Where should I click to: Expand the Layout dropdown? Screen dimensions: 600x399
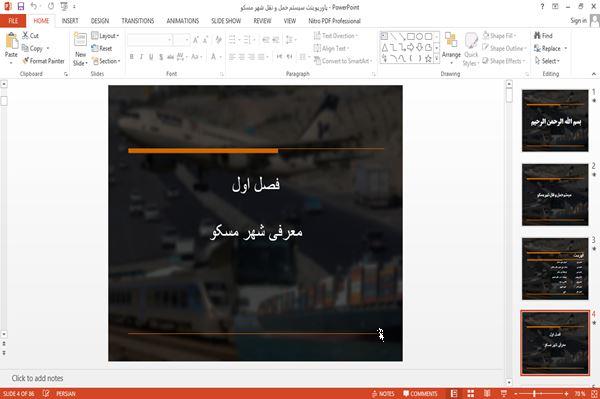105,36
